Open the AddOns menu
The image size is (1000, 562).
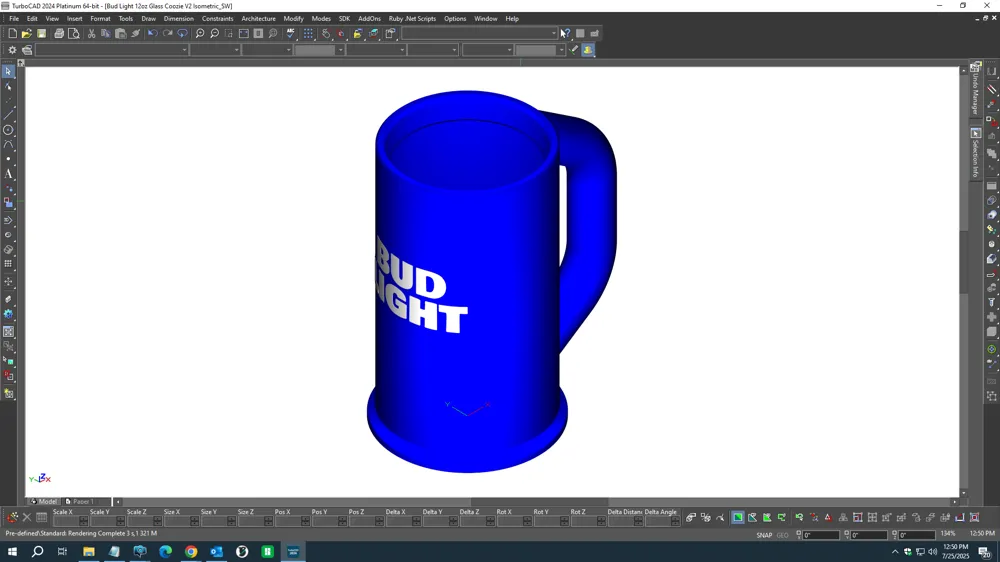(x=369, y=18)
